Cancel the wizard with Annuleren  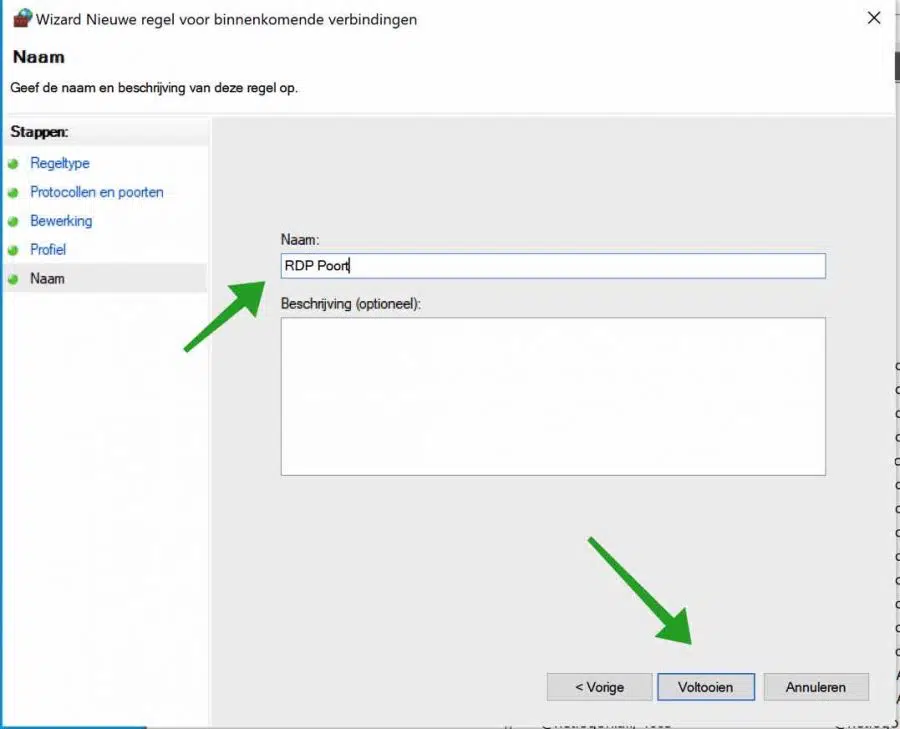tap(816, 687)
